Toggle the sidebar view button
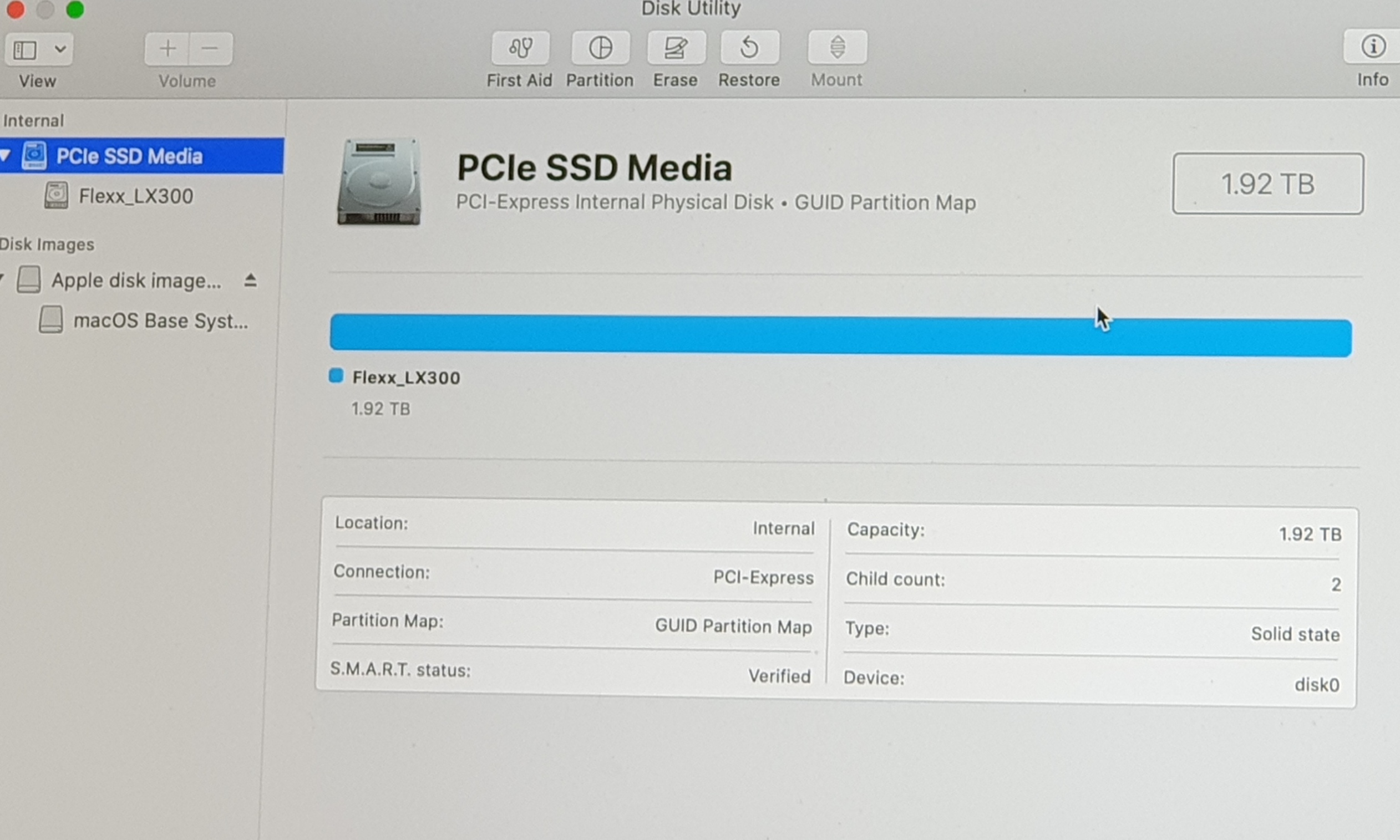Screen dimensions: 1400x840 coord(26,50)
